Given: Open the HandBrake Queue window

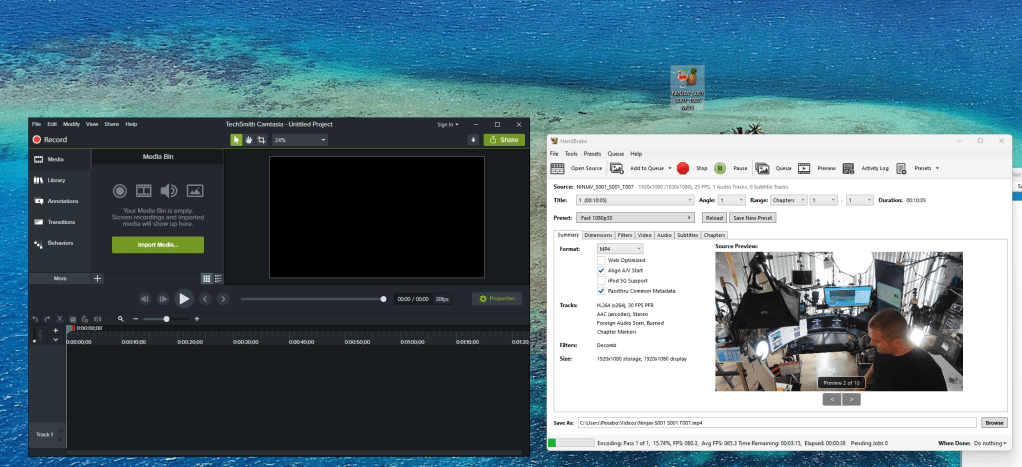Looking at the screenshot, I should coord(773,168).
